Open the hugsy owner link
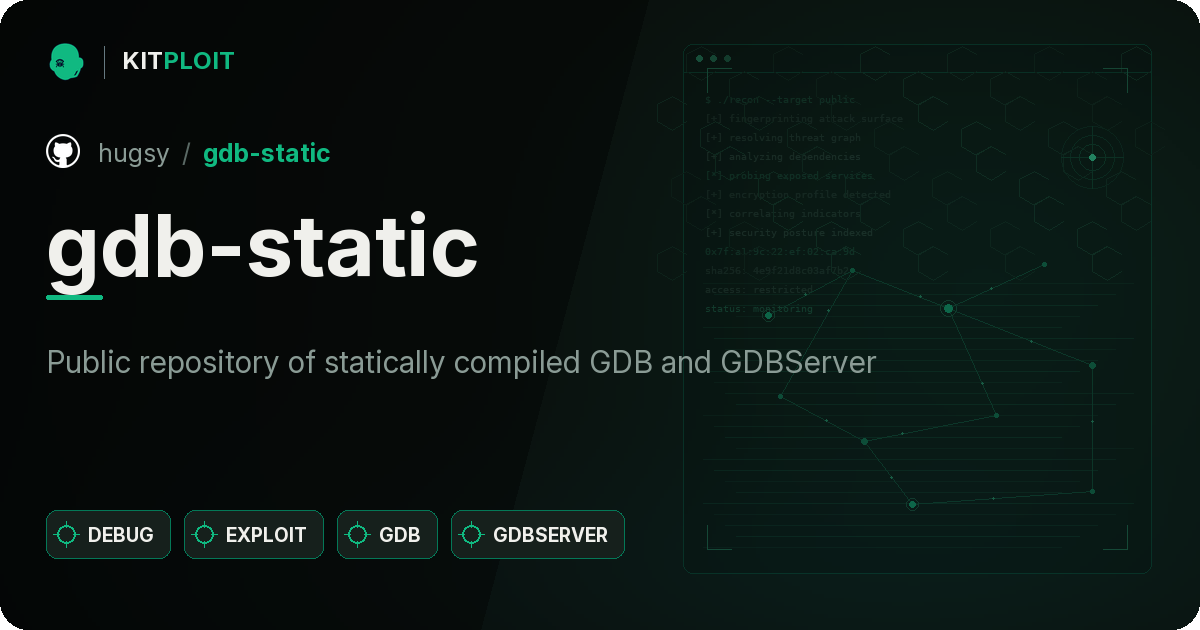The image size is (1200, 630). pos(134,153)
